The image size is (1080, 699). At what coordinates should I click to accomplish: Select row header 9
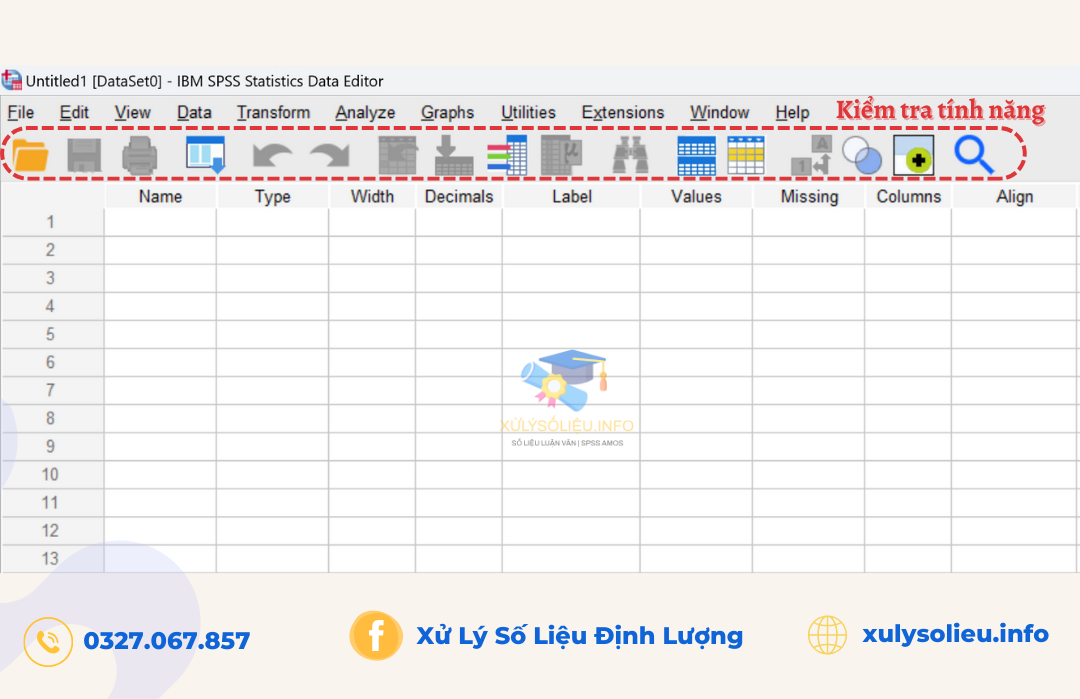[x=52, y=446]
